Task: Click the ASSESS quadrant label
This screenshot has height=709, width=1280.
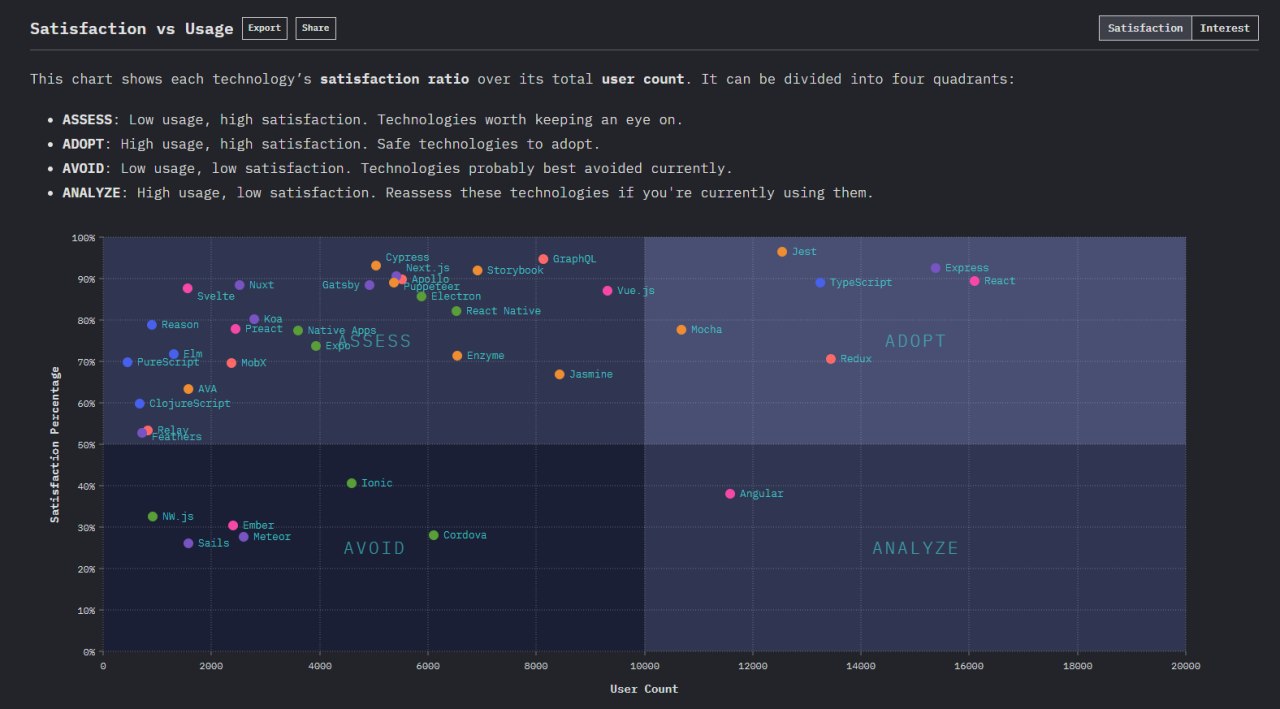Action: click(x=374, y=341)
